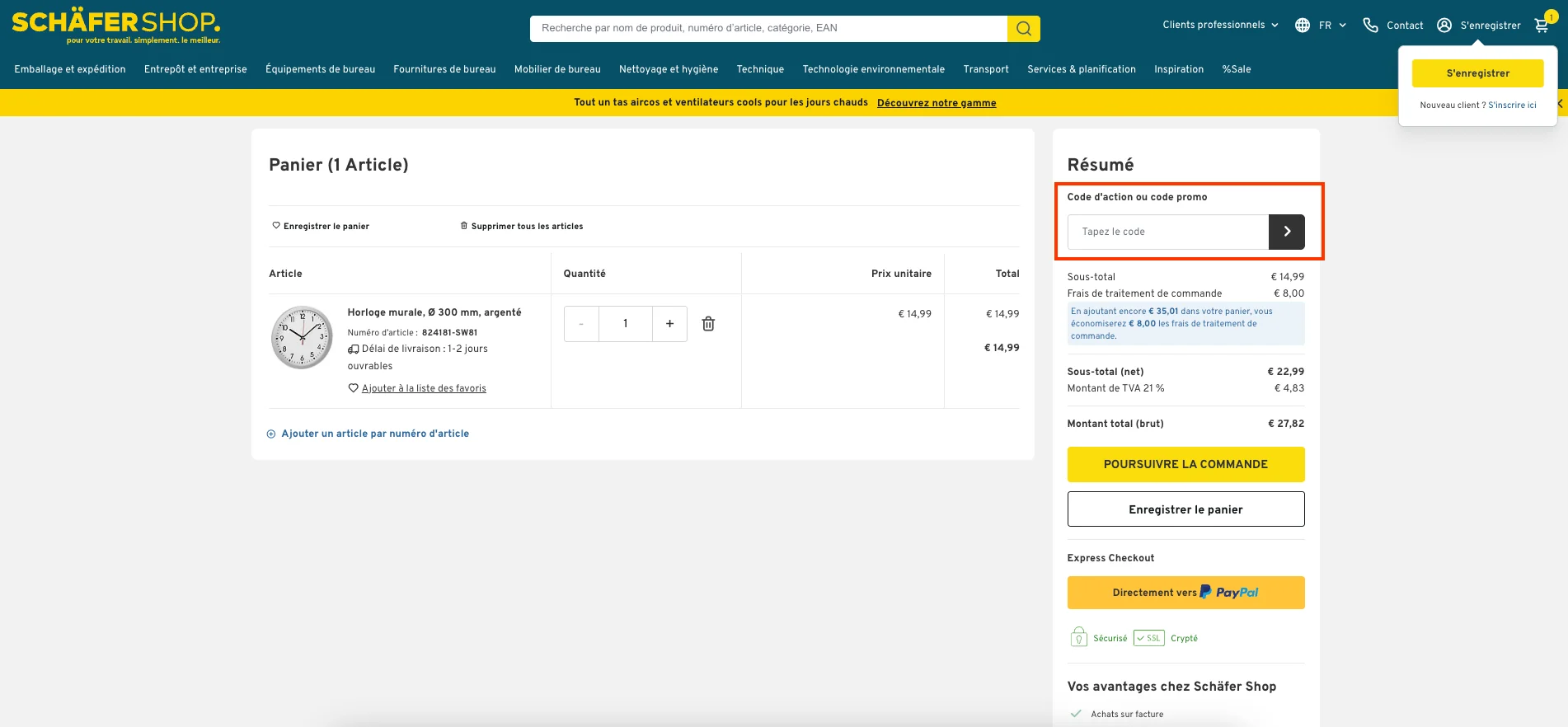Click heart icon for Enregistrer le panier

(x=276, y=225)
